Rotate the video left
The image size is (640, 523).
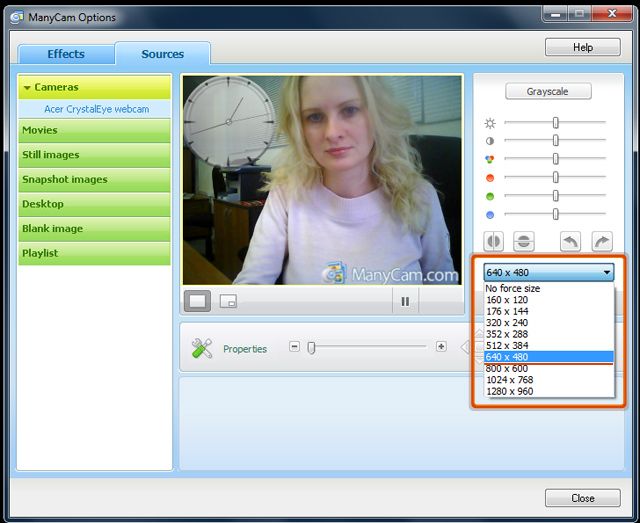[569, 242]
